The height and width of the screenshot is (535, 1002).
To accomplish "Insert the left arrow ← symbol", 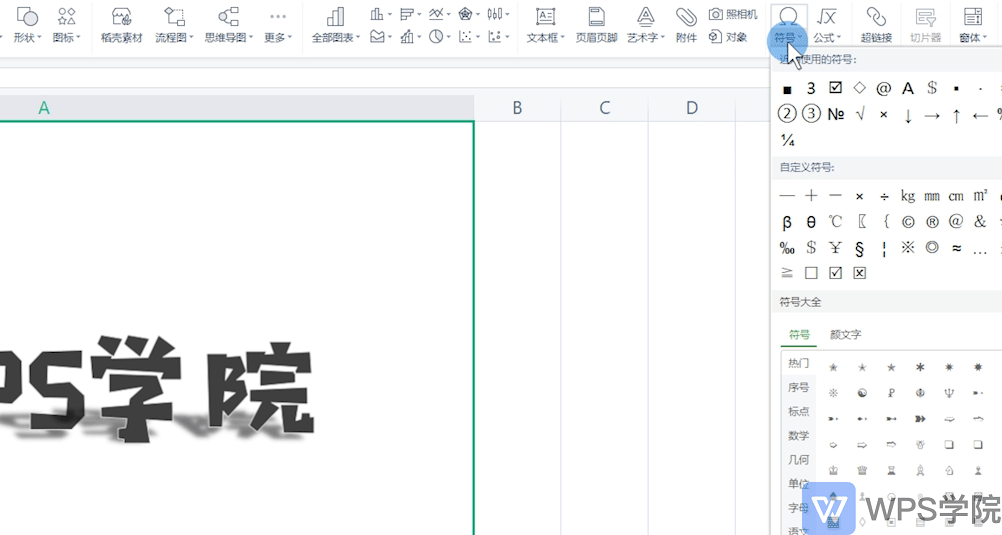I will click(x=980, y=116).
